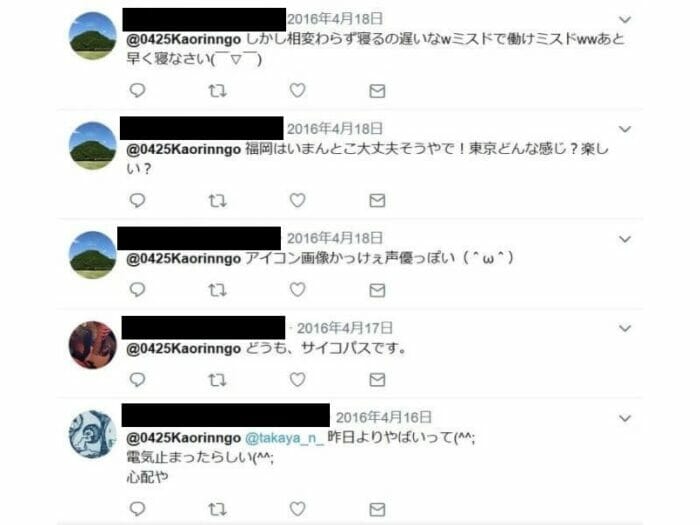Open the 2016年4月17日 timestamp link
The width and height of the screenshot is (700, 525).
345,329
